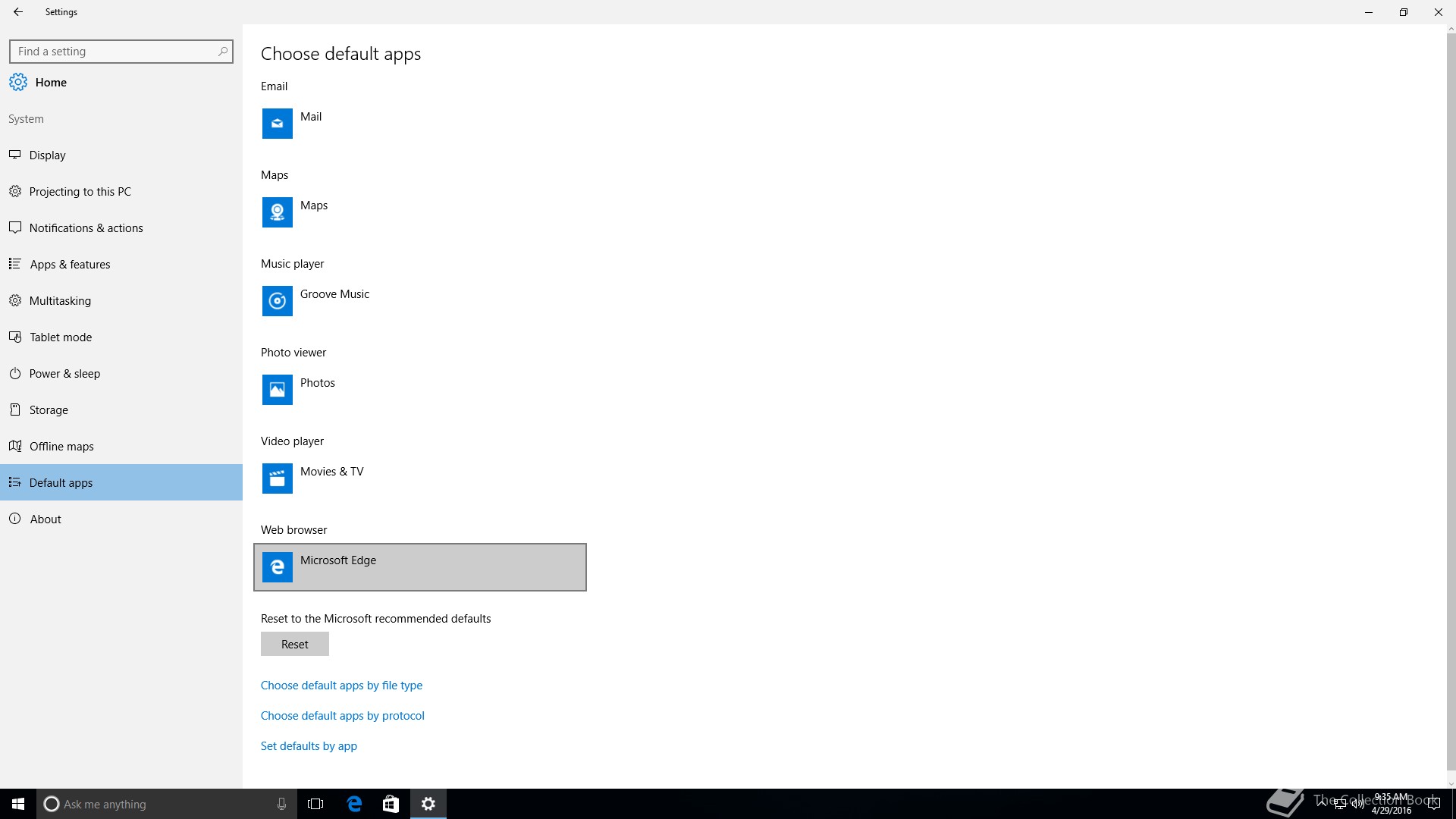Viewport: 1456px width, 819px height.
Task: Click the Ask me anything Cortana box
Action: (x=165, y=804)
